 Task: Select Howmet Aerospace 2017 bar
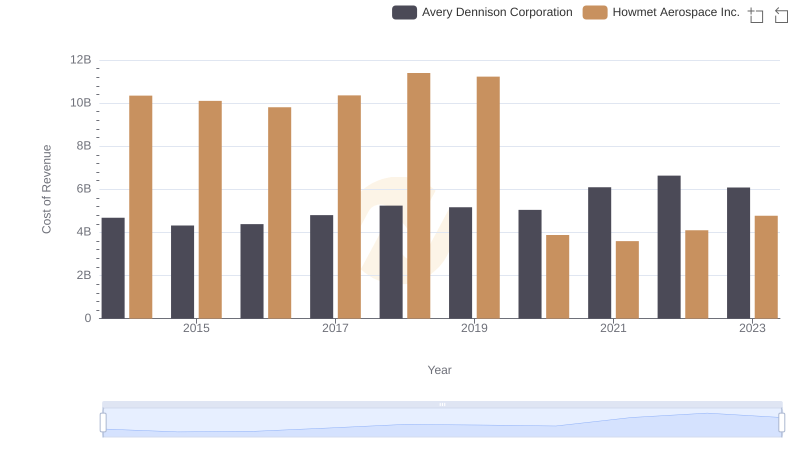349,207
